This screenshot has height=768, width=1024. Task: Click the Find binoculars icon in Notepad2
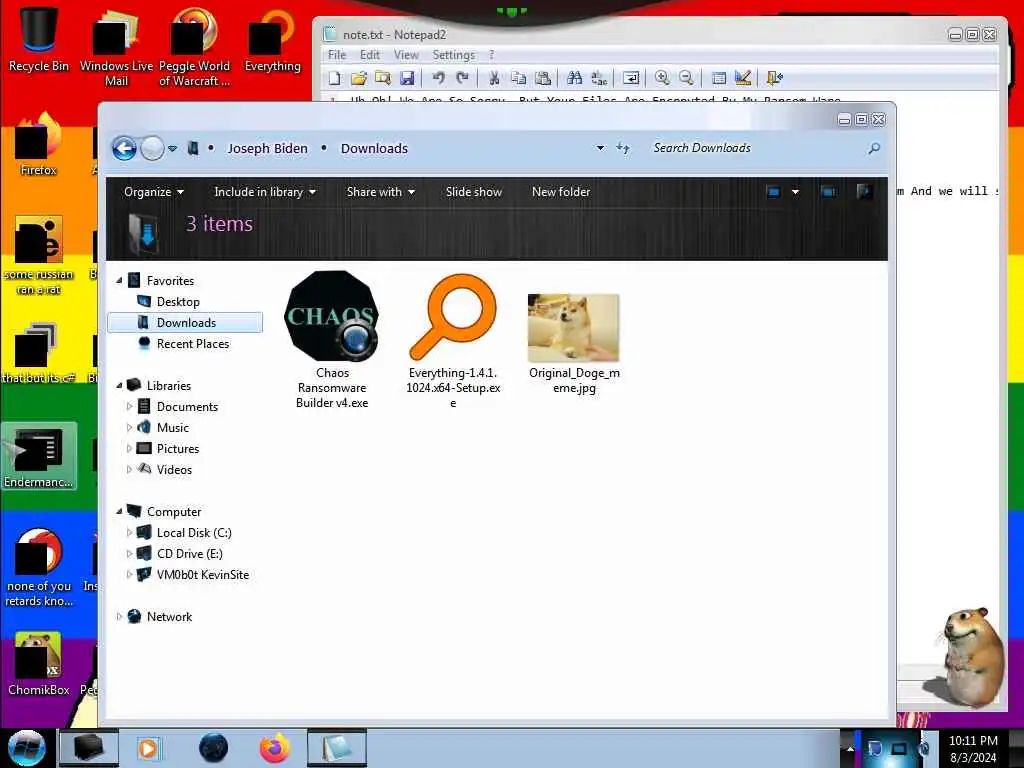(x=575, y=78)
